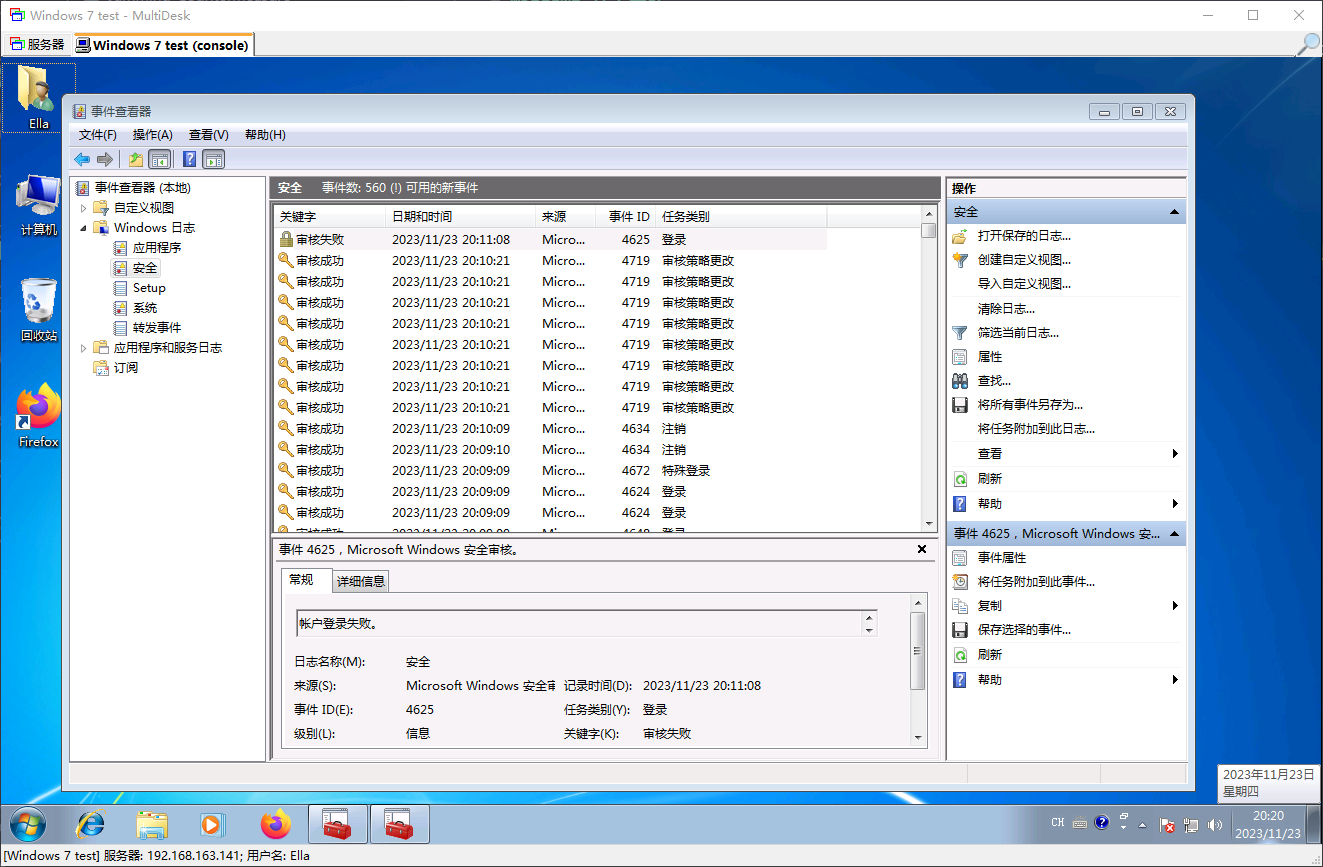Click 将任务附加到此日志 action
1323x867 pixels.
(x=1036, y=429)
